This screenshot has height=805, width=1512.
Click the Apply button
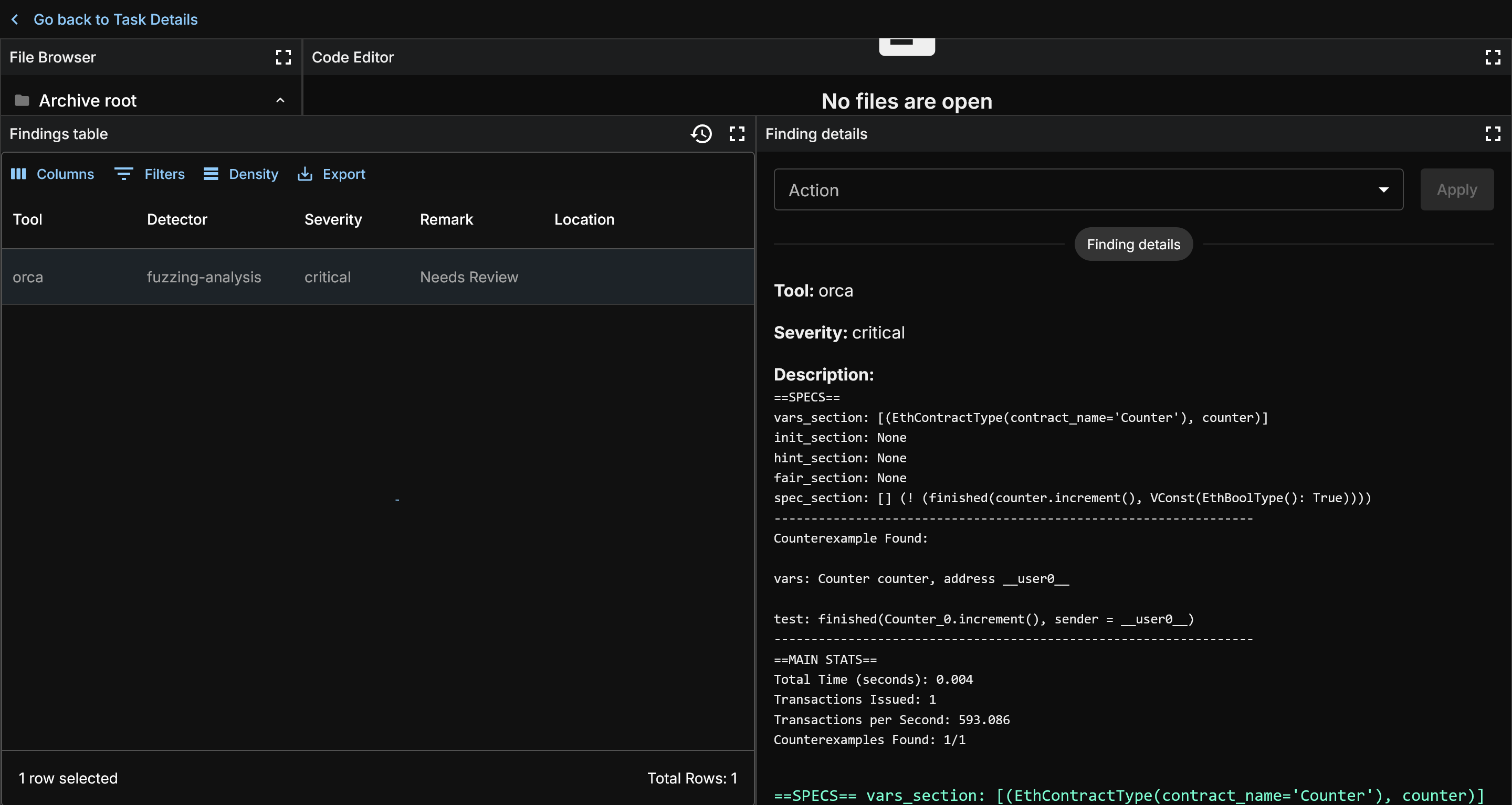click(1457, 189)
